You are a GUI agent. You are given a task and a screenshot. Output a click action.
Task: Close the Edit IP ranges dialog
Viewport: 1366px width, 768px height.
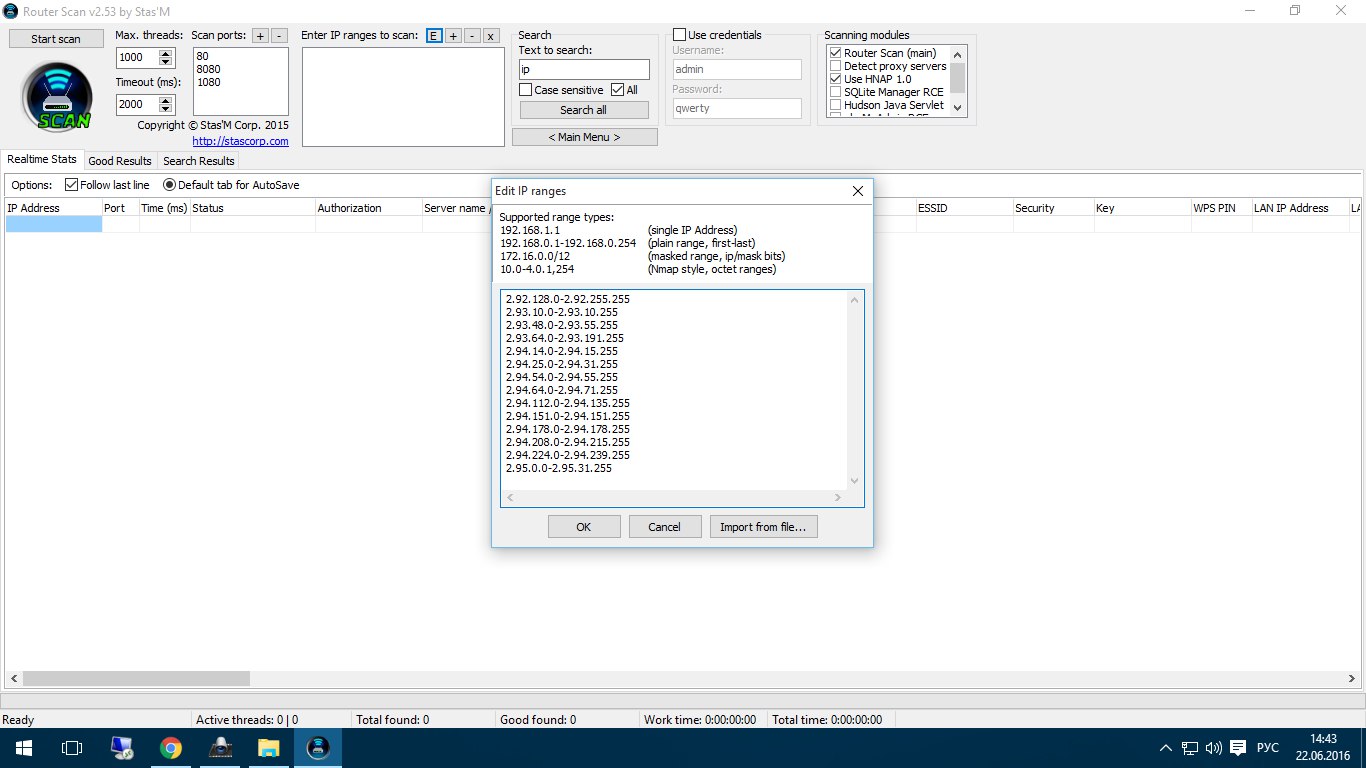tap(857, 191)
